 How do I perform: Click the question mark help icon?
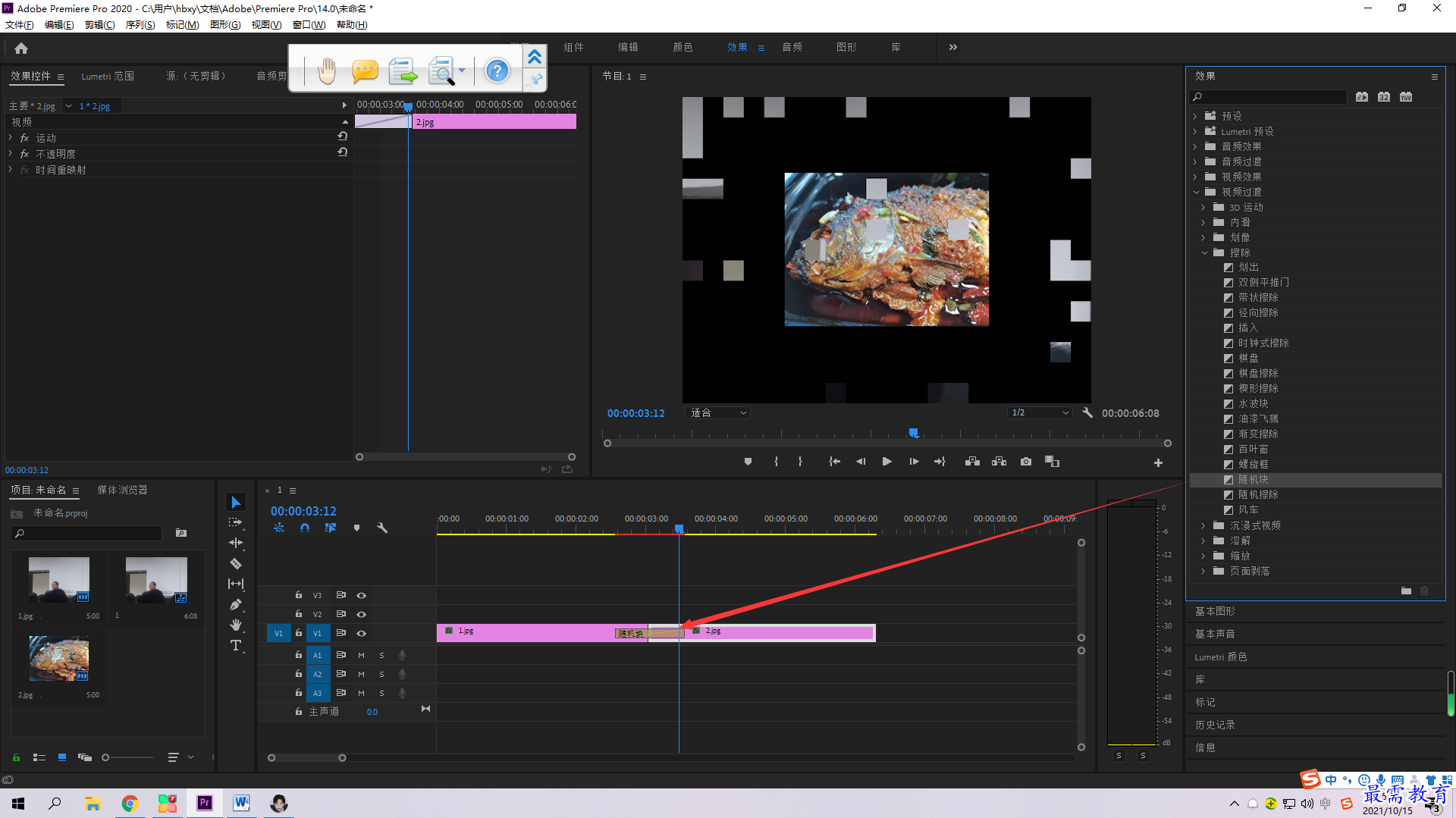(497, 71)
